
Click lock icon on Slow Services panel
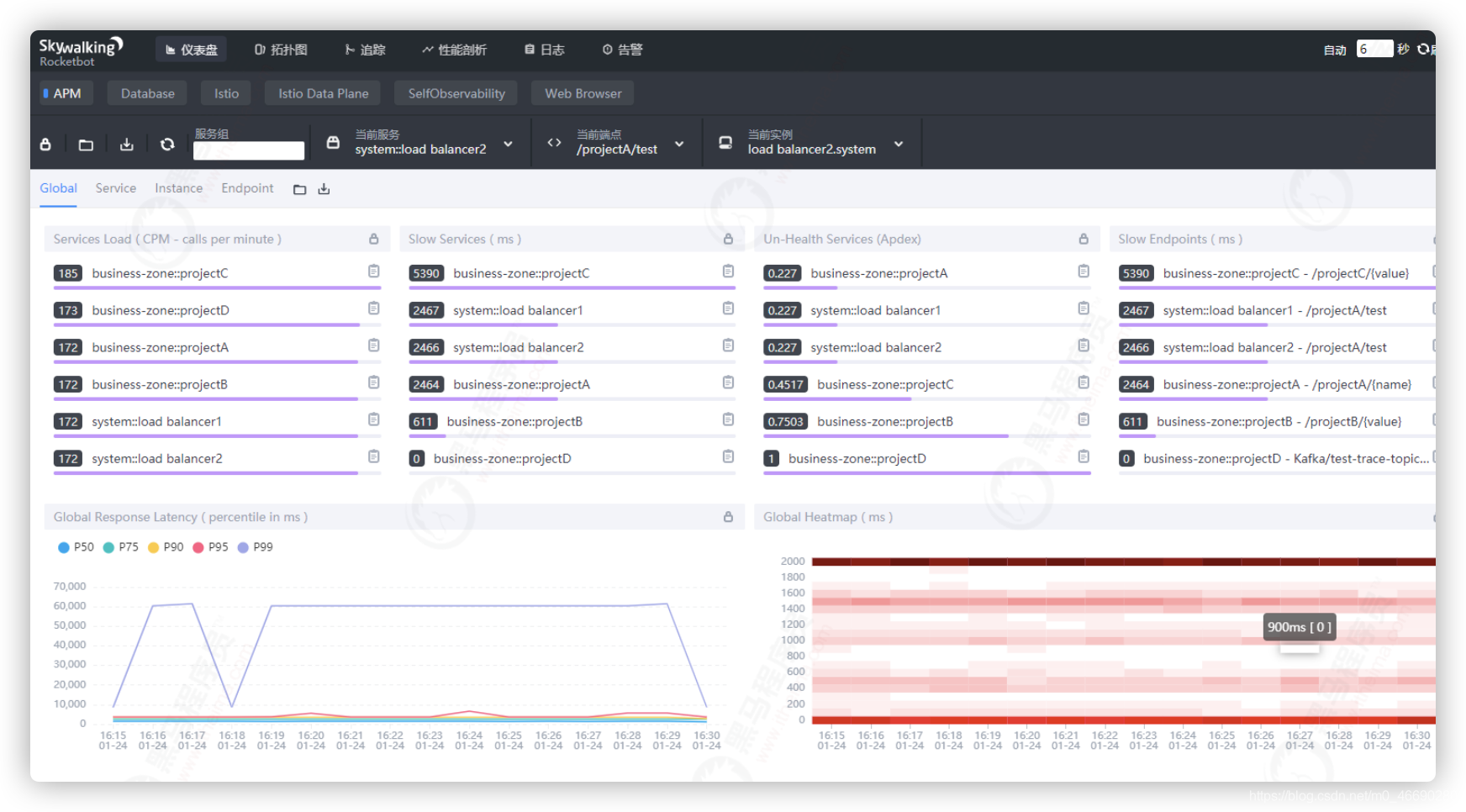click(728, 239)
